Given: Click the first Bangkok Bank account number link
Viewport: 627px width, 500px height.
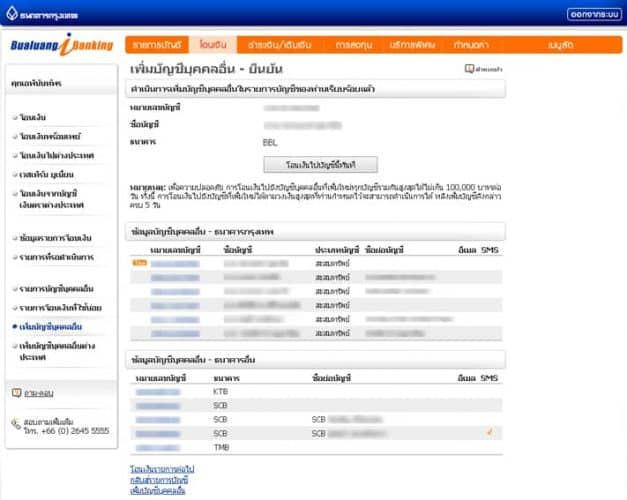Looking at the screenshot, I should point(175,262).
